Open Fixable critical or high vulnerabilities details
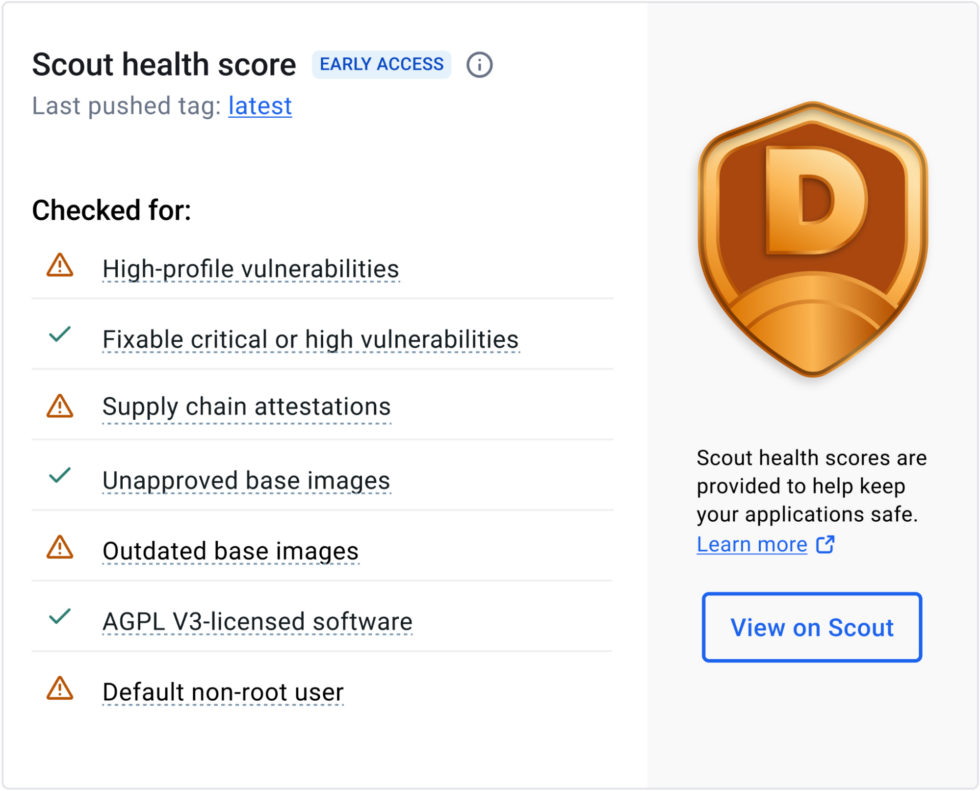This screenshot has width=980, height=791. click(x=310, y=339)
